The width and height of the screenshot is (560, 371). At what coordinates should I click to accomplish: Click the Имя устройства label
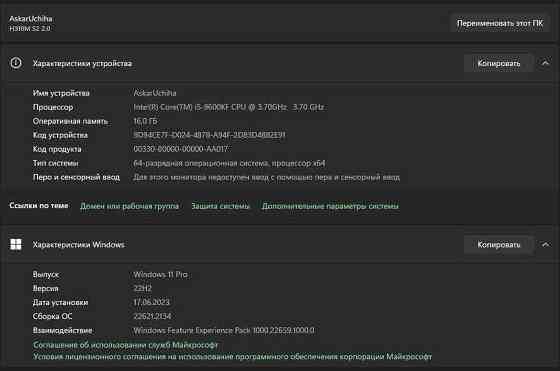click(61, 93)
